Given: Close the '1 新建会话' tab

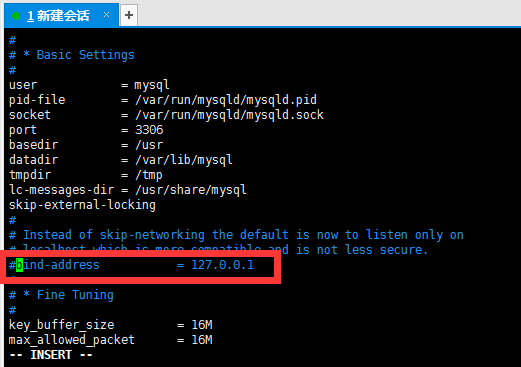Looking at the screenshot, I should [x=106, y=15].
